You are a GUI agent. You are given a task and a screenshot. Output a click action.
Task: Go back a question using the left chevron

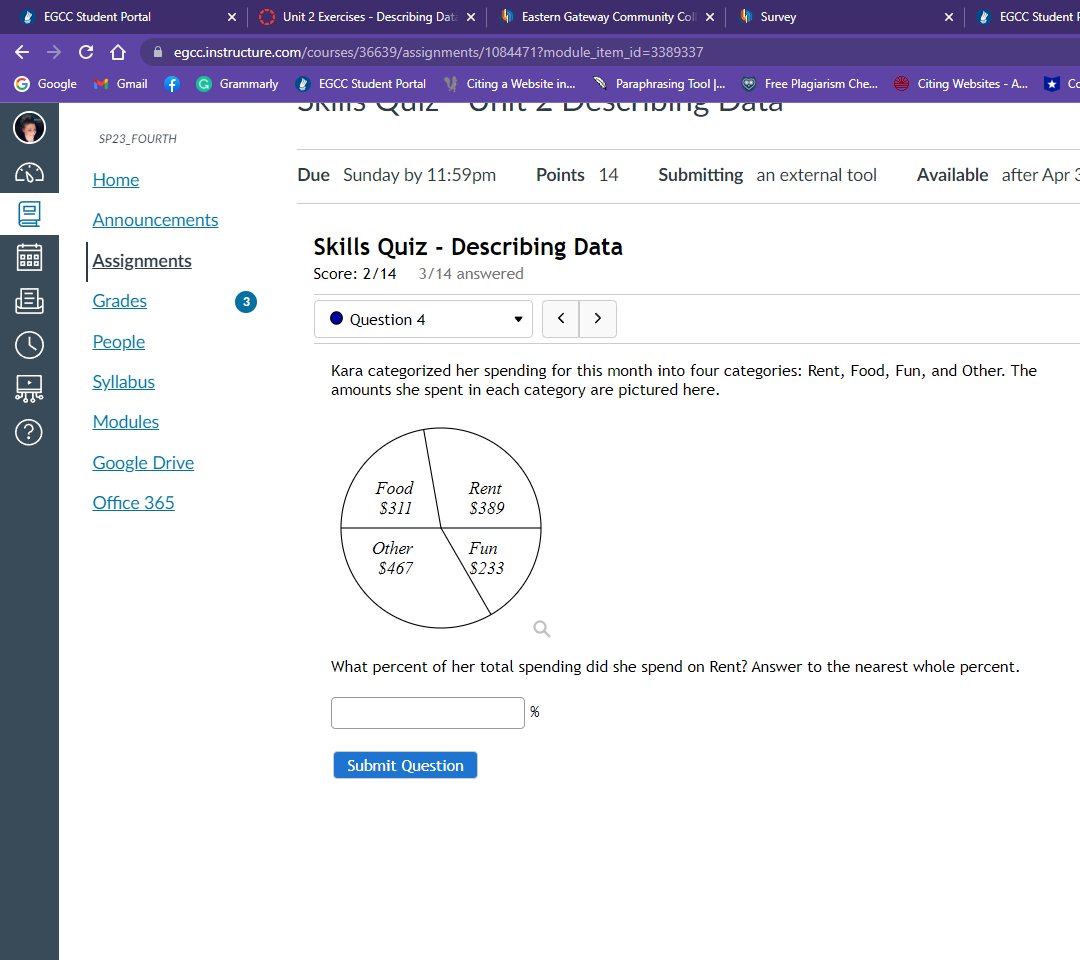pos(560,319)
